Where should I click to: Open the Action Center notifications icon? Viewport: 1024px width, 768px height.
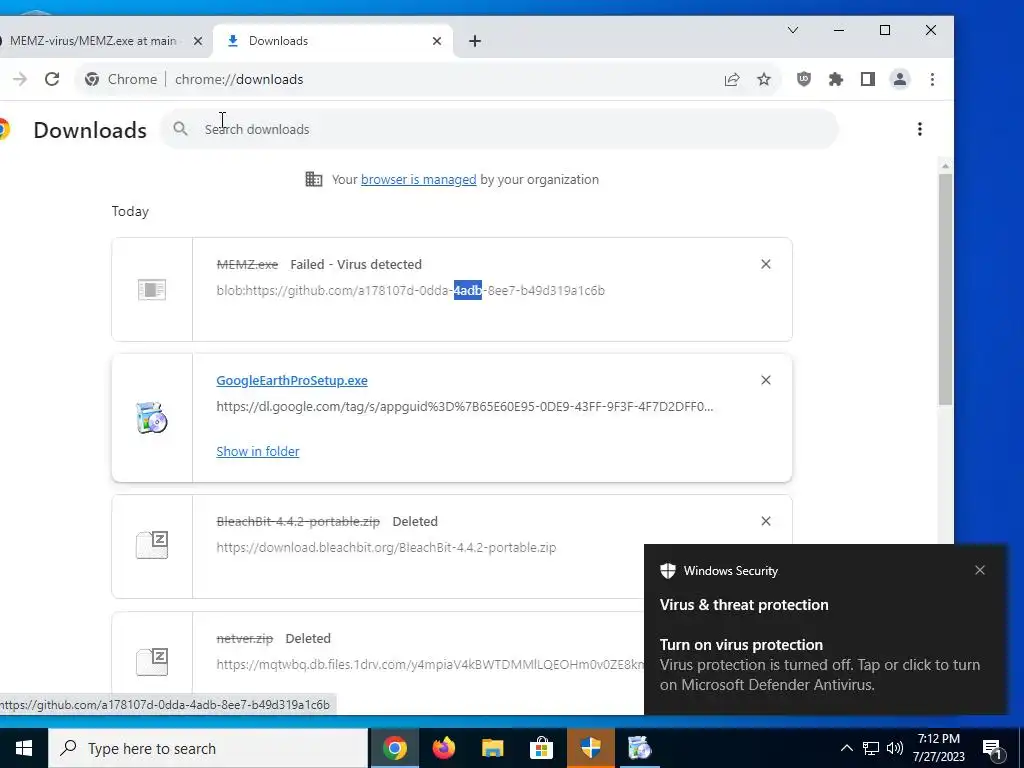(x=992, y=748)
